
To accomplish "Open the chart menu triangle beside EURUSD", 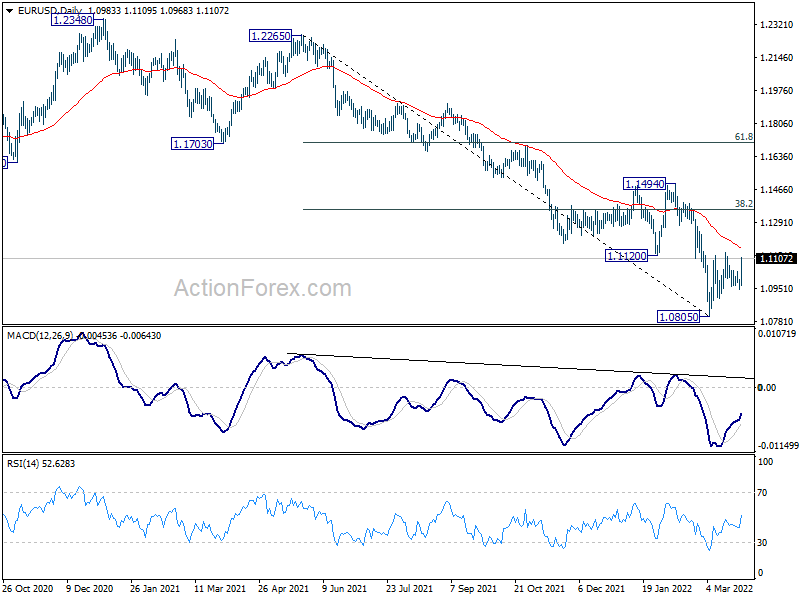I will 9,11.
